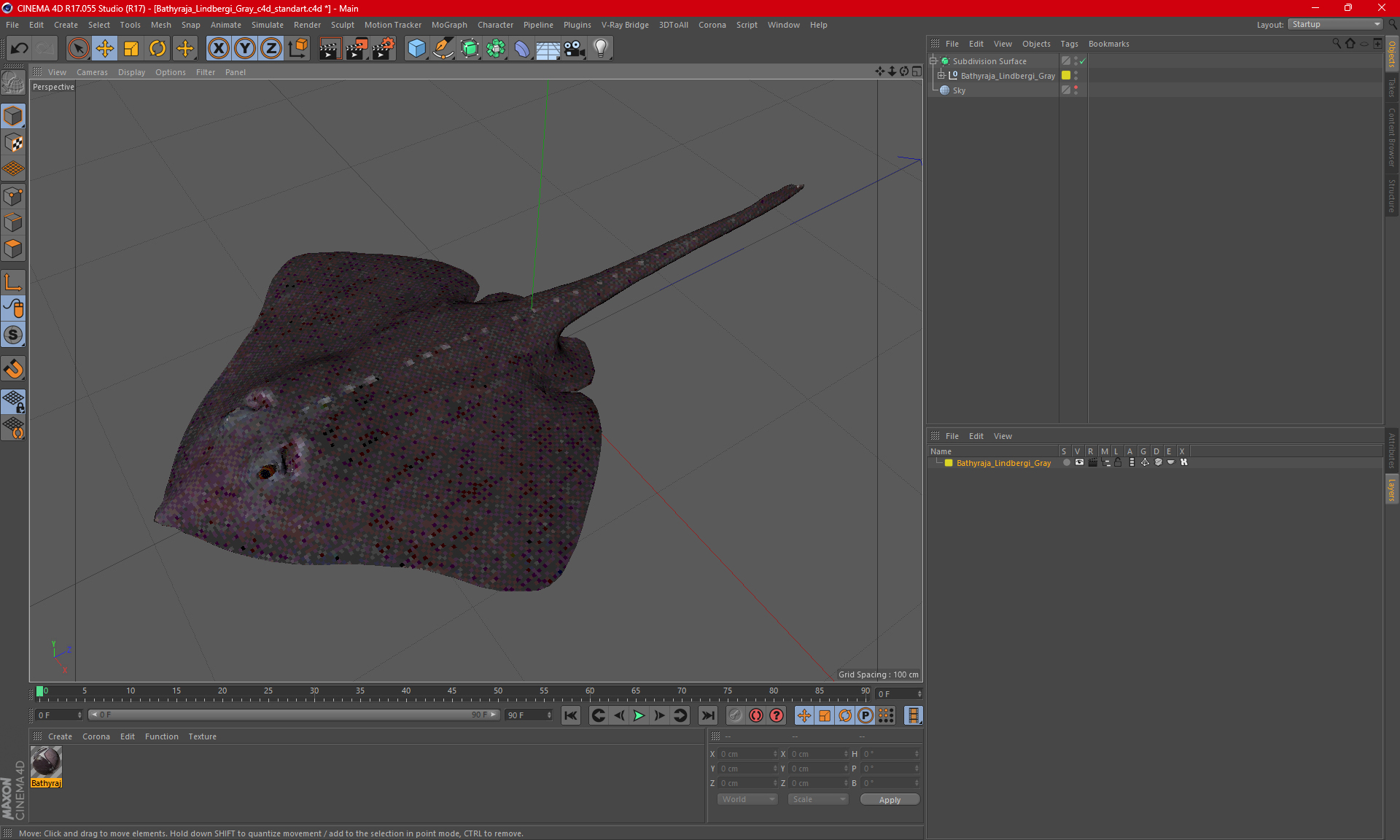The image size is (1400, 840).
Task: Add a Cube primitive object
Action: click(416, 49)
